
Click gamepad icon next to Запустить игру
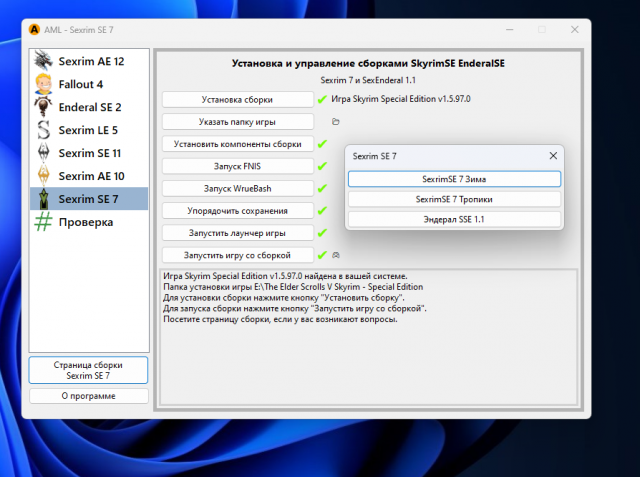336,255
